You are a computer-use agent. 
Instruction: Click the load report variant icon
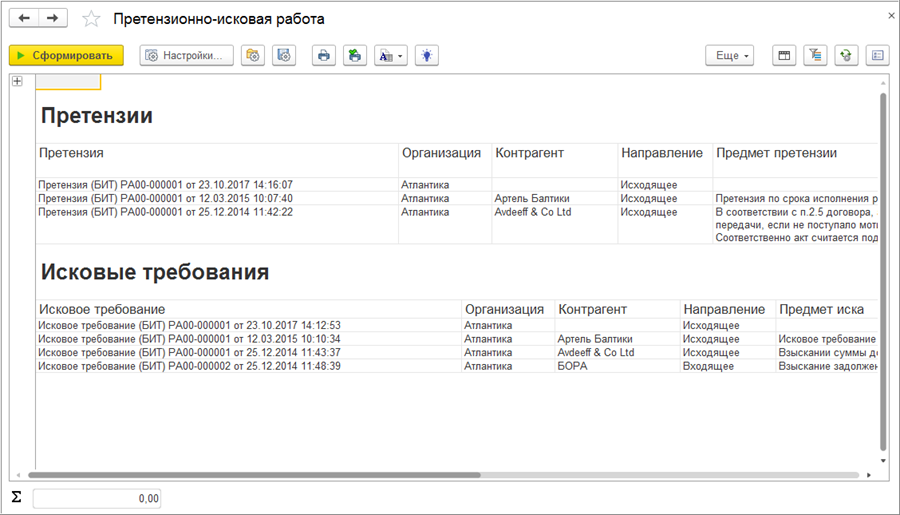pyautogui.click(x=253, y=56)
